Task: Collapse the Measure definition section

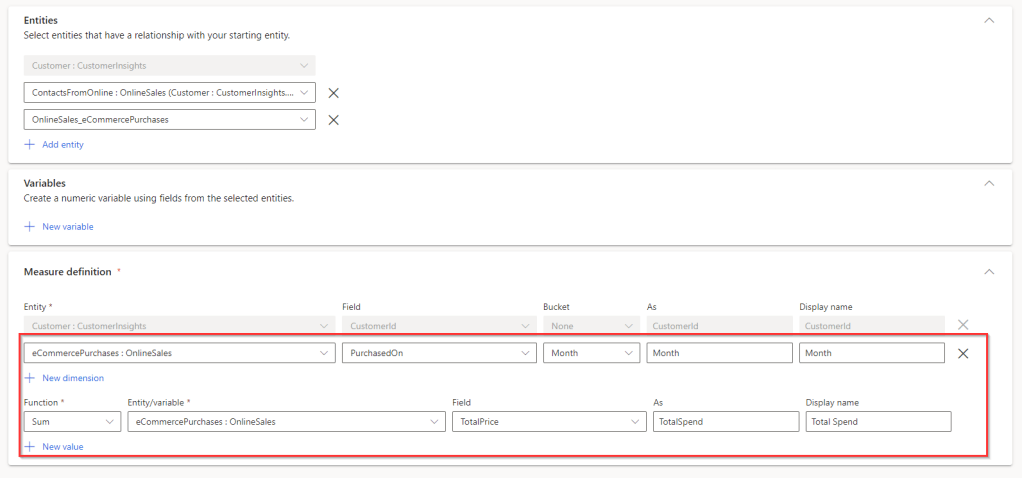Action: click(989, 271)
